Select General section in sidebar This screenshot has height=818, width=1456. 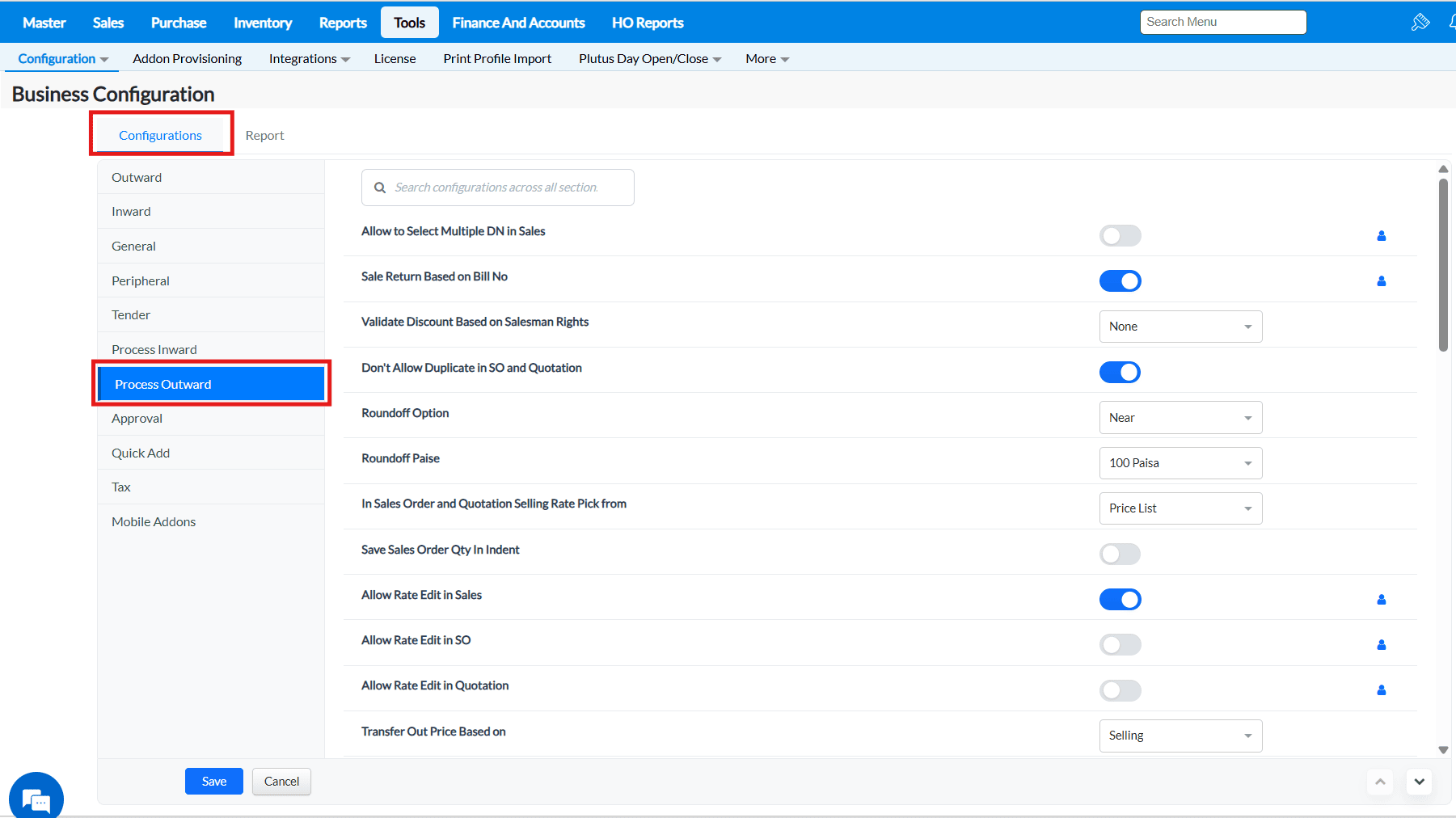211,247
